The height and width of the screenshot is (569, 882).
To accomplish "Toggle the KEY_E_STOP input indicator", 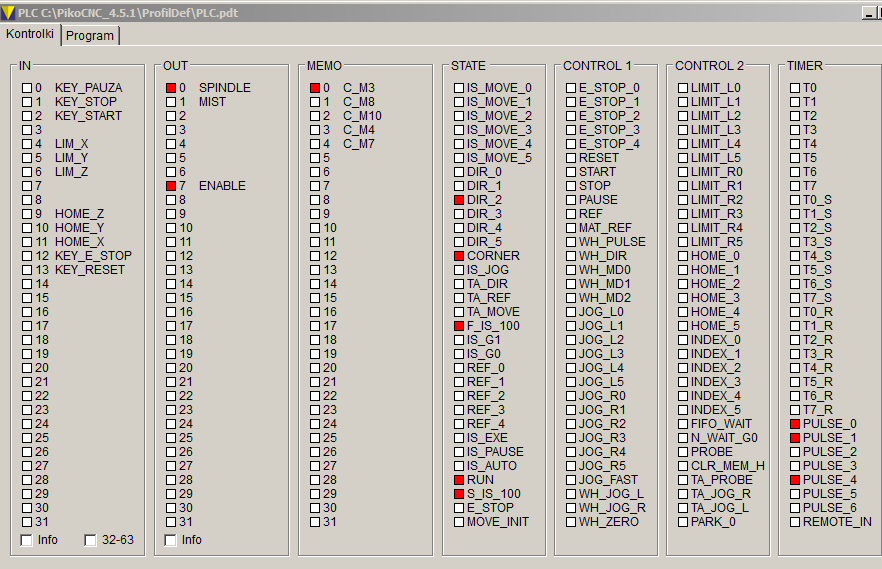I will pos(27,256).
